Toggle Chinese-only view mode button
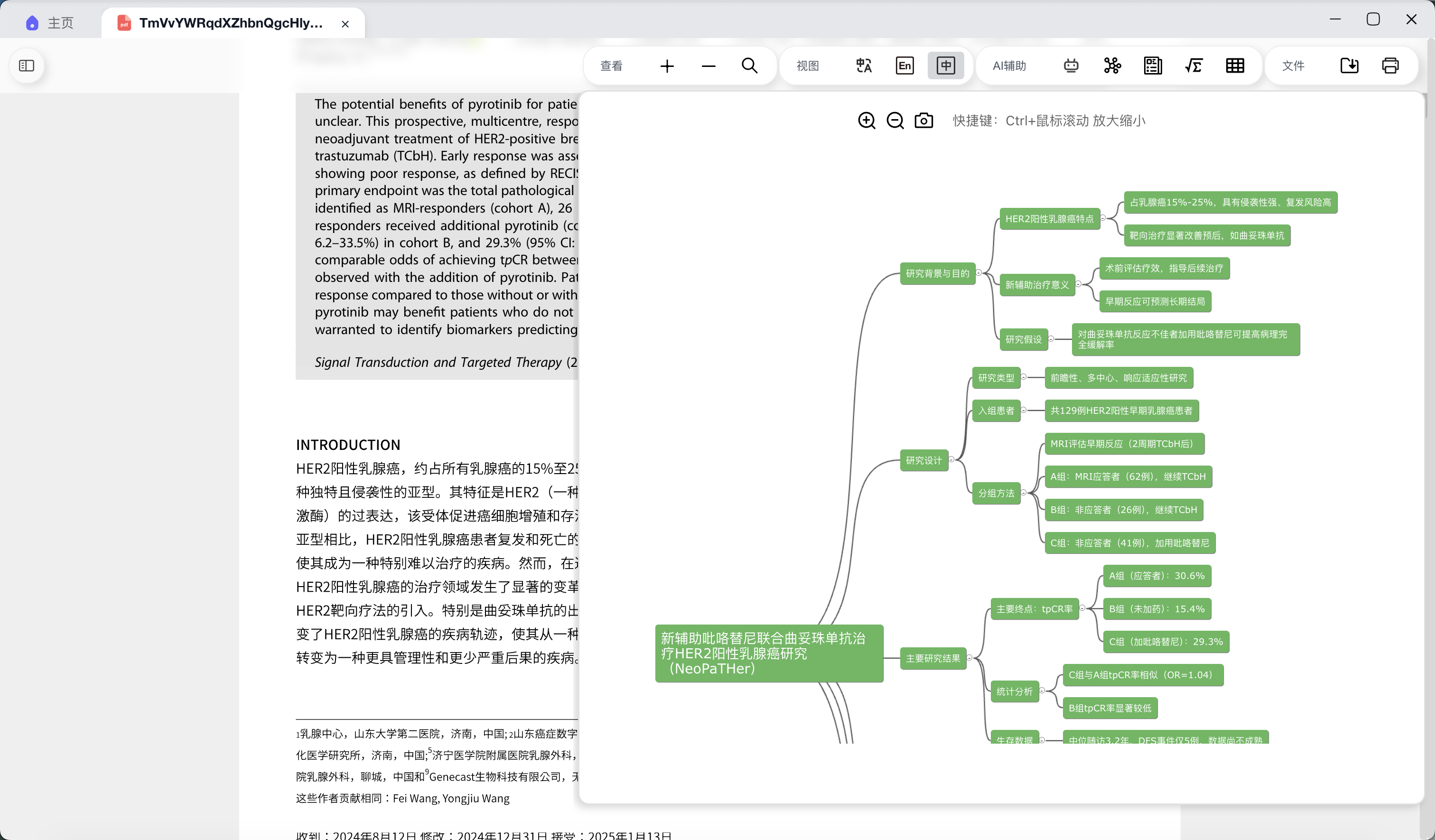Image resolution: width=1435 pixels, height=840 pixels. 945,66
